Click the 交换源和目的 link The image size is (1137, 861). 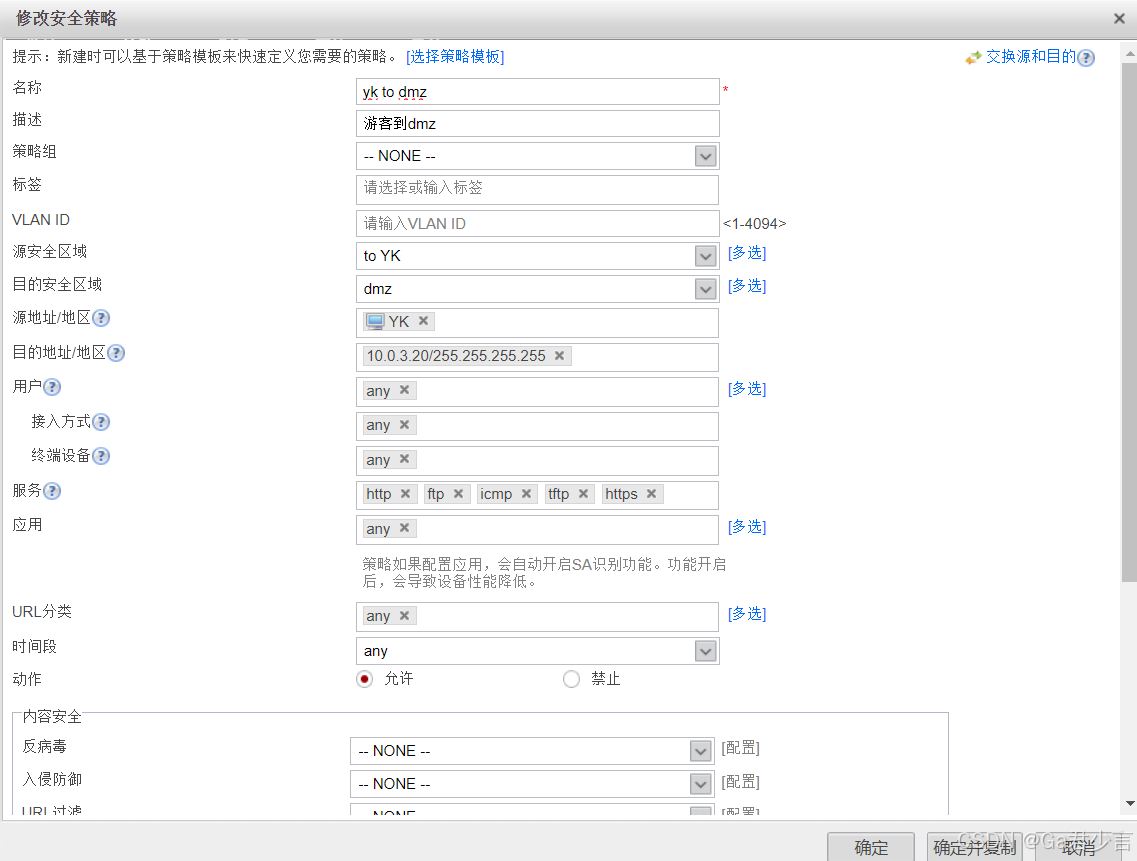click(x=1030, y=57)
